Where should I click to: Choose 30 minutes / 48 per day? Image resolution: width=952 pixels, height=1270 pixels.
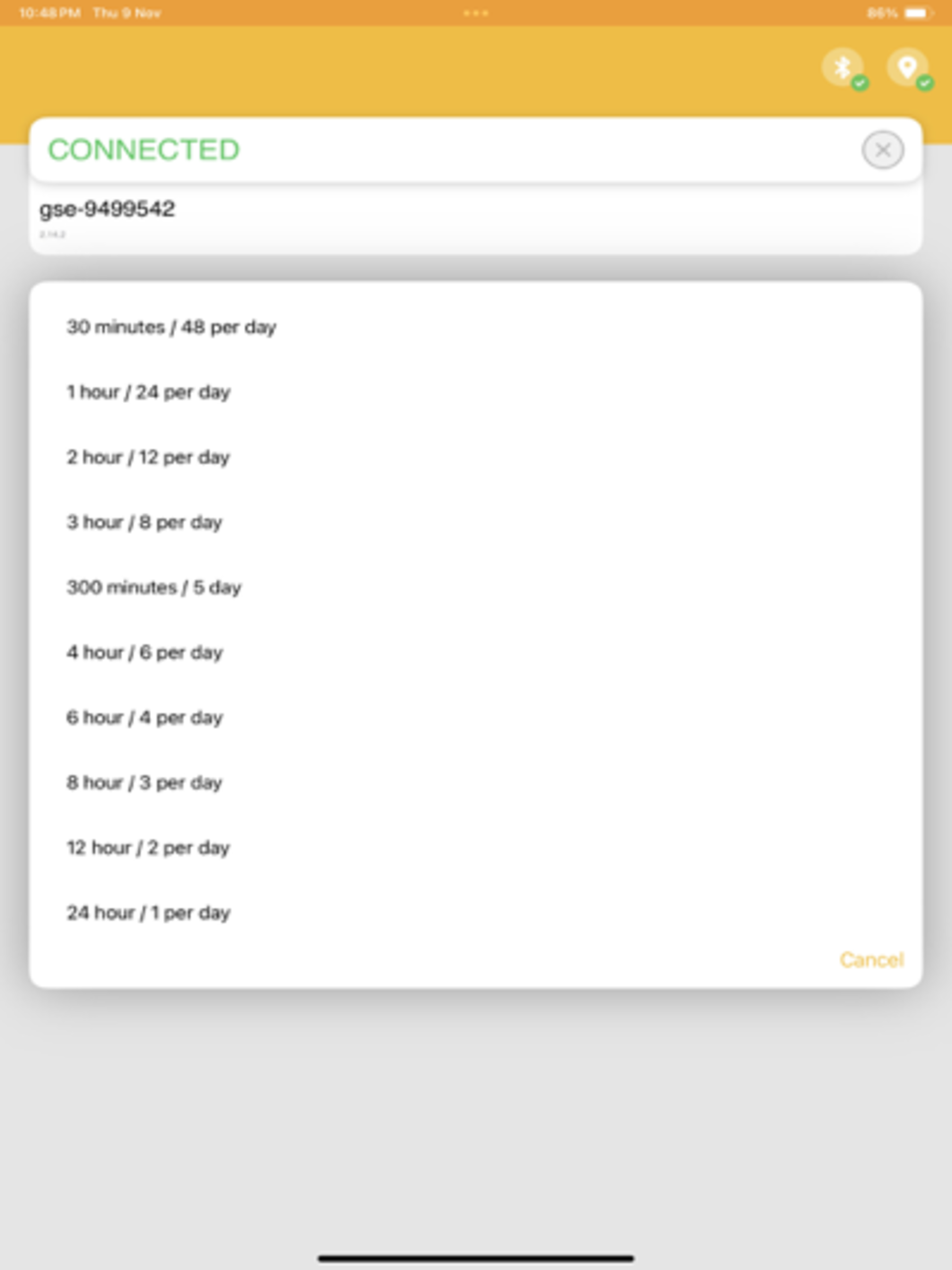click(476, 327)
